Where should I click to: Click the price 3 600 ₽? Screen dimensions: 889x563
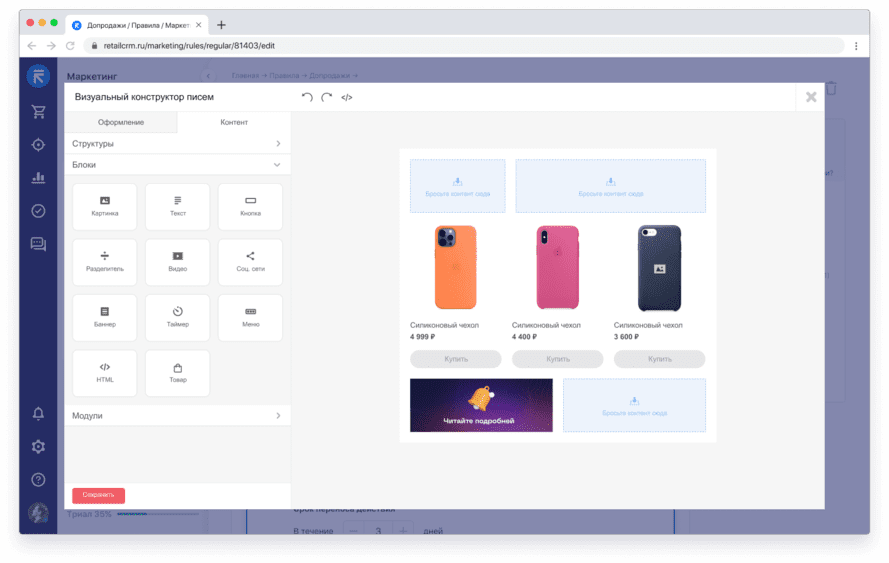[626, 337]
